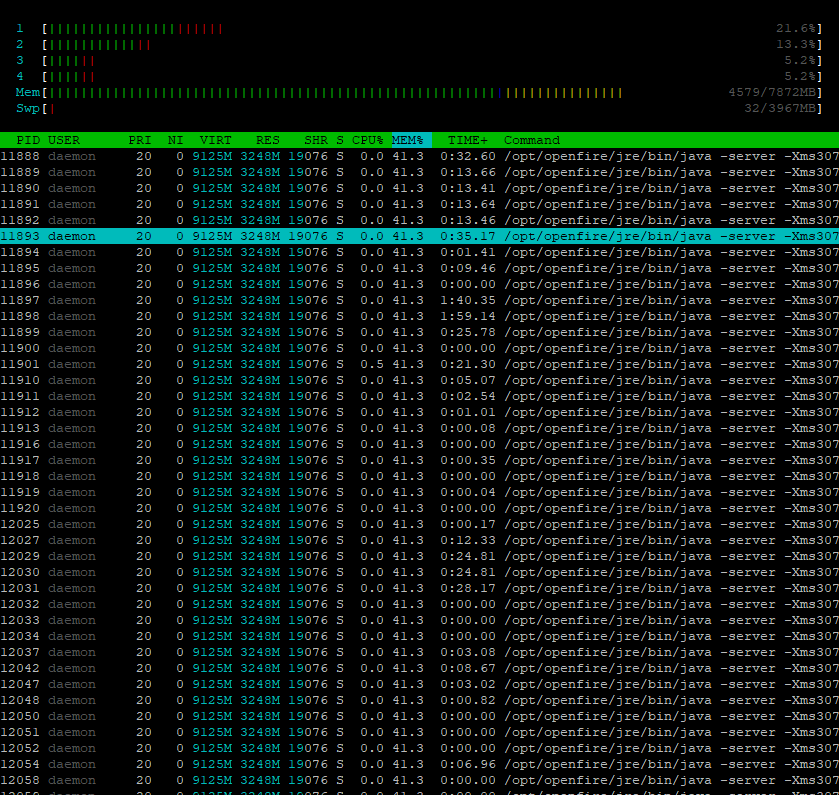Select process row with PID 12037
839x795 pixels.
pyautogui.click(x=420, y=653)
